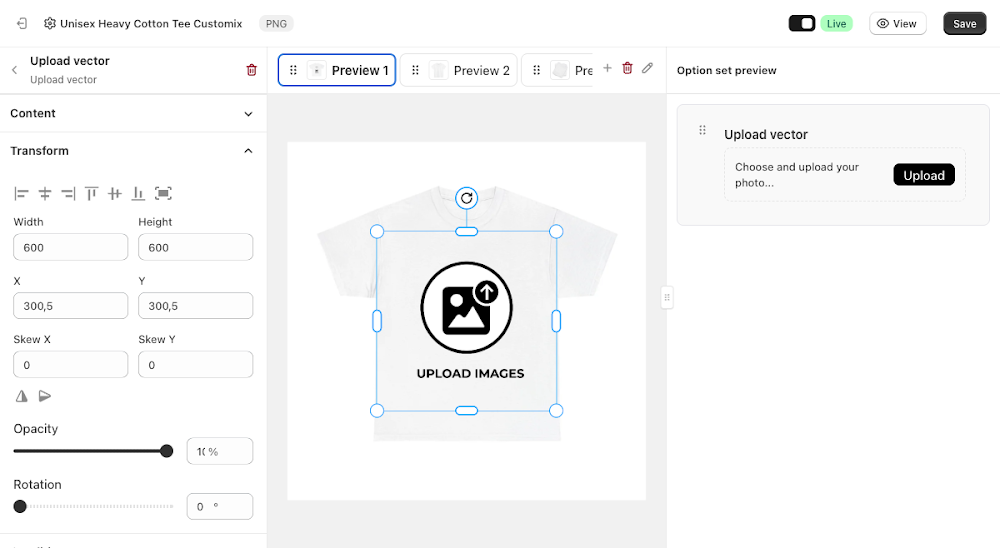1000x548 pixels.
Task: Click the PNG format badge
Action: 276,24
